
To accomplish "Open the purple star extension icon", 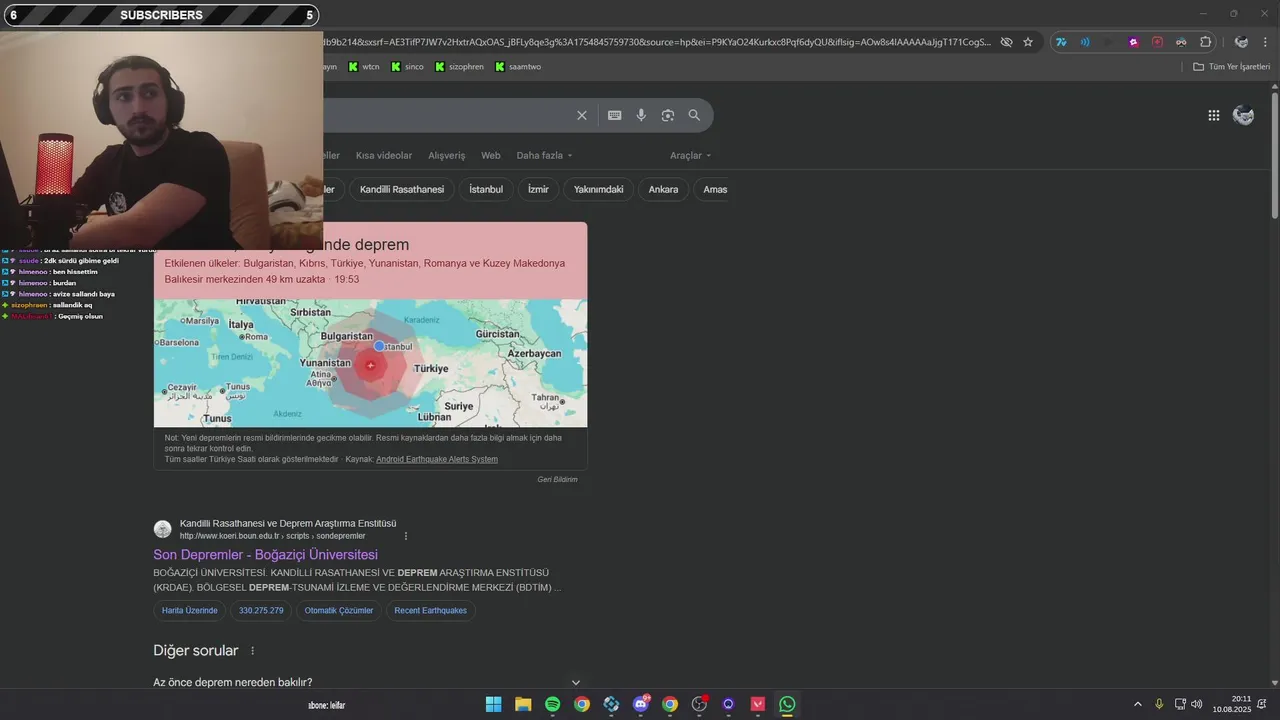I will click(x=1134, y=42).
